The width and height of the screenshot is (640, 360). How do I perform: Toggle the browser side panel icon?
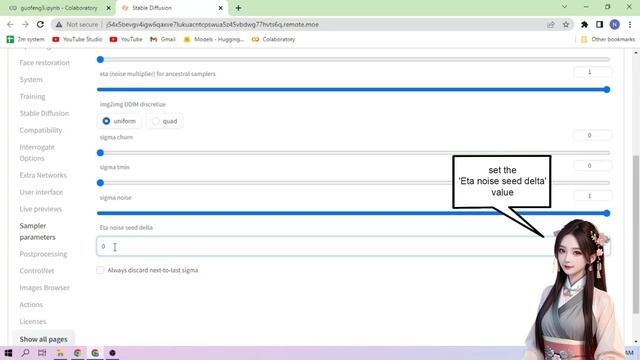coord(599,24)
